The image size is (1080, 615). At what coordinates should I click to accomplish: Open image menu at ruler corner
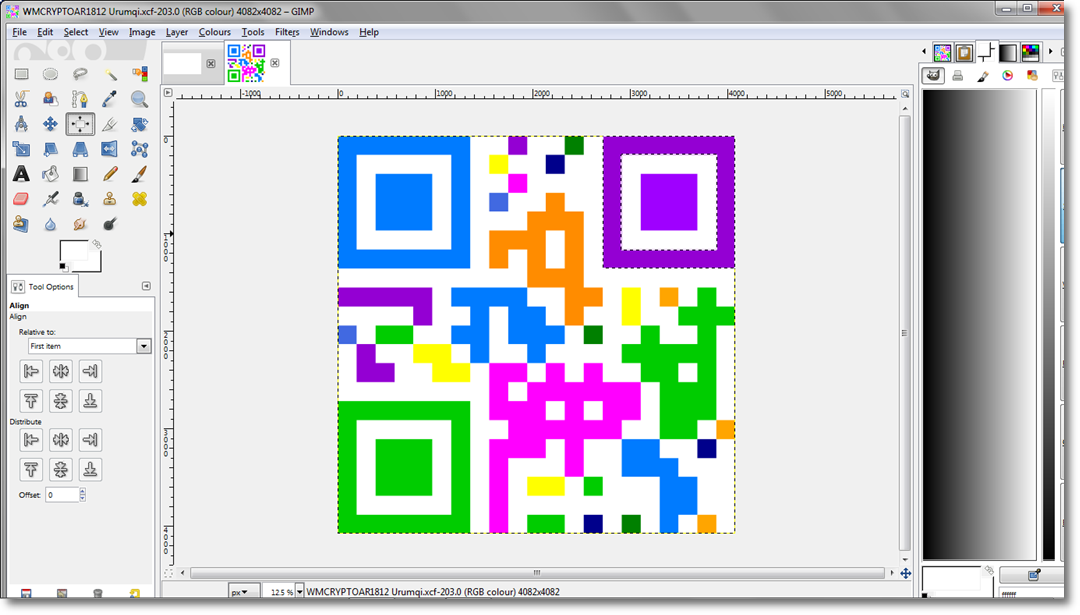(168, 92)
